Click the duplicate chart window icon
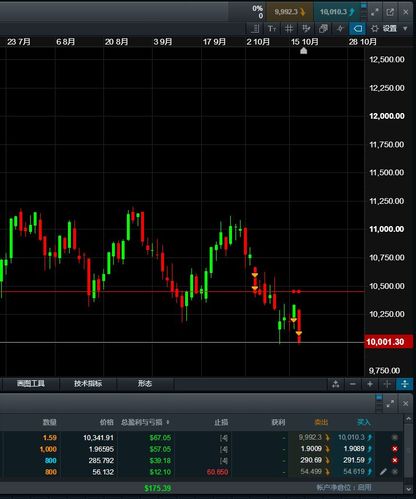Image resolution: width=416 pixels, height=499 pixels. [x=323, y=29]
